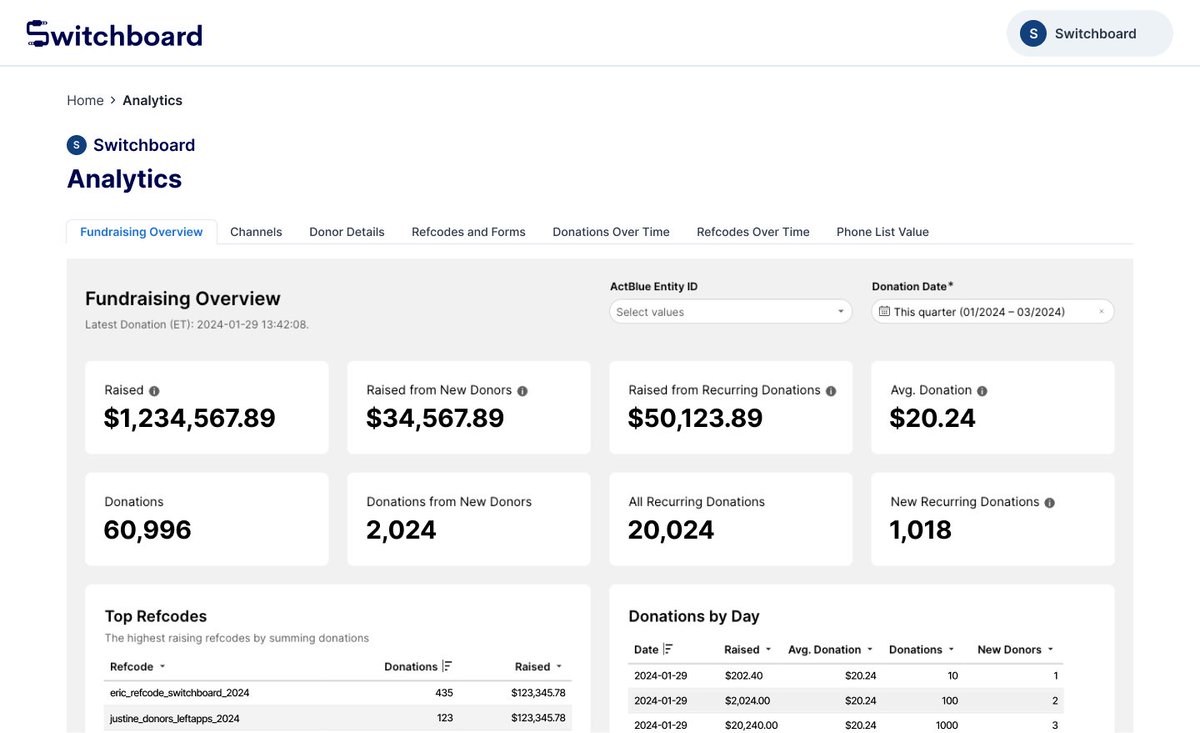Click info icon next to New Recurring Donations
Viewport: 1200px width, 733px height.
pos(1048,502)
